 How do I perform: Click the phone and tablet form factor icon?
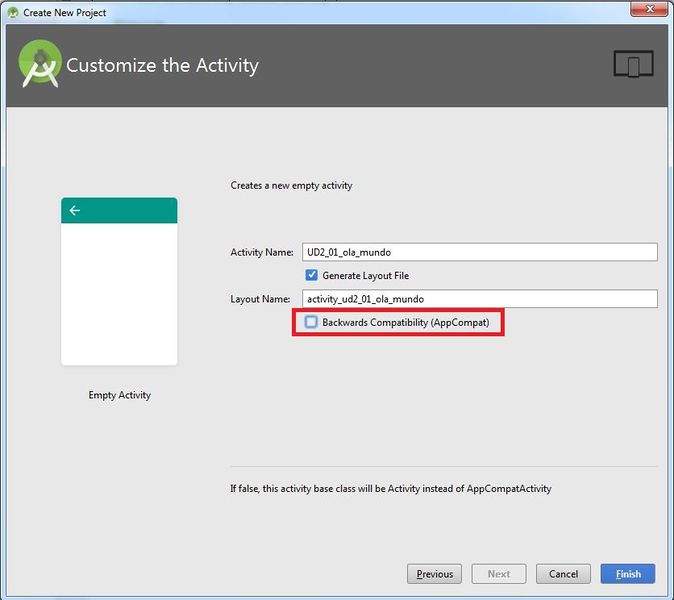633,64
